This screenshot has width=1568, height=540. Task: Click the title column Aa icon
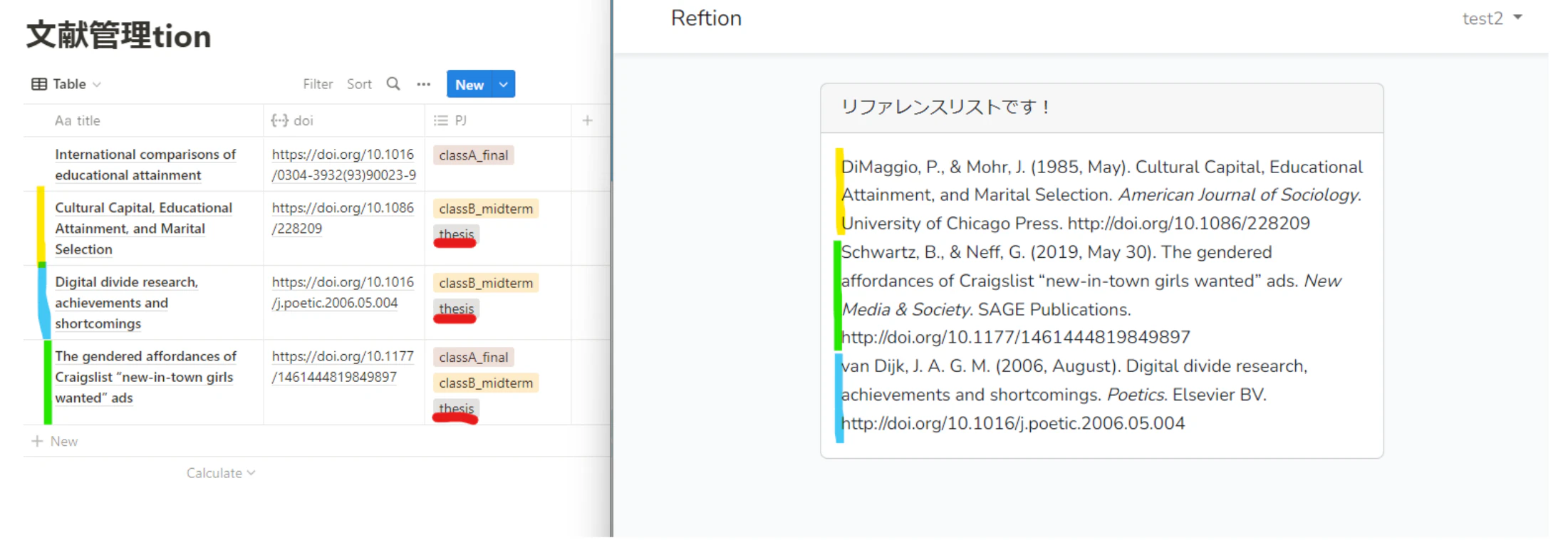coord(63,120)
